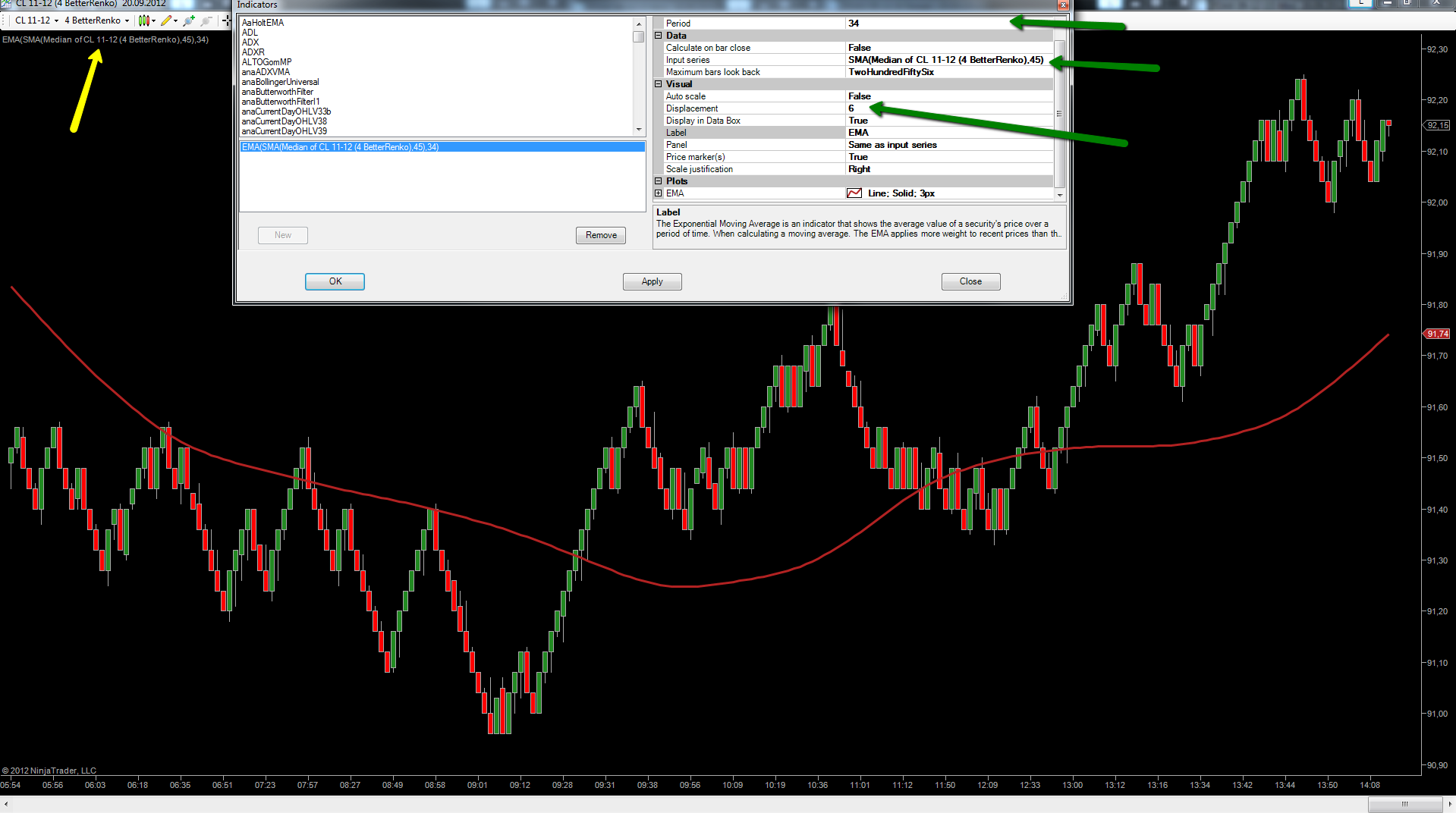Viewport: 1456px width, 813px height.
Task: Click the chart horizontal scrollbar thumb
Action: (x=1404, y=804)
